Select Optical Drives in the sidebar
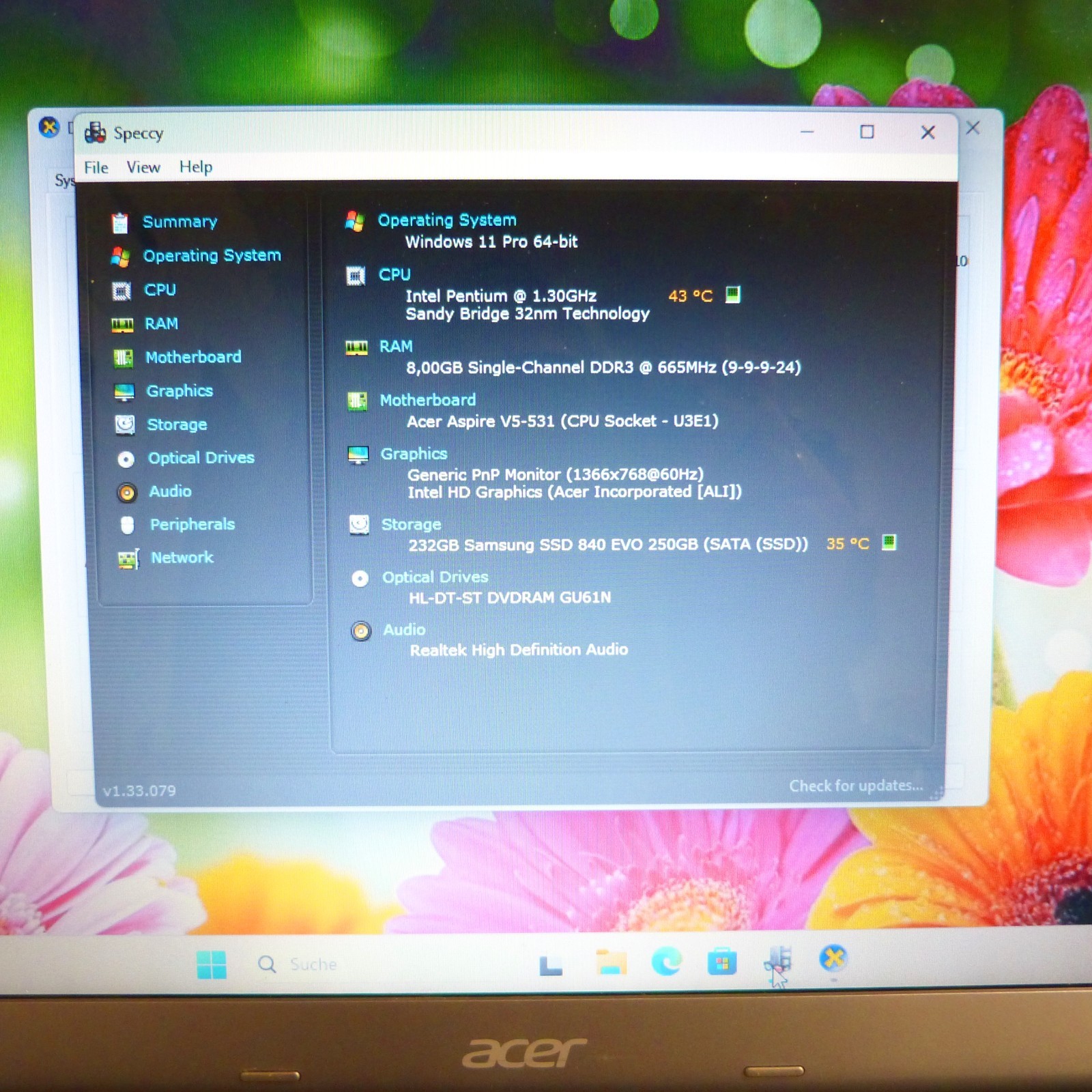1092x1092 pixels. [201, 458]
